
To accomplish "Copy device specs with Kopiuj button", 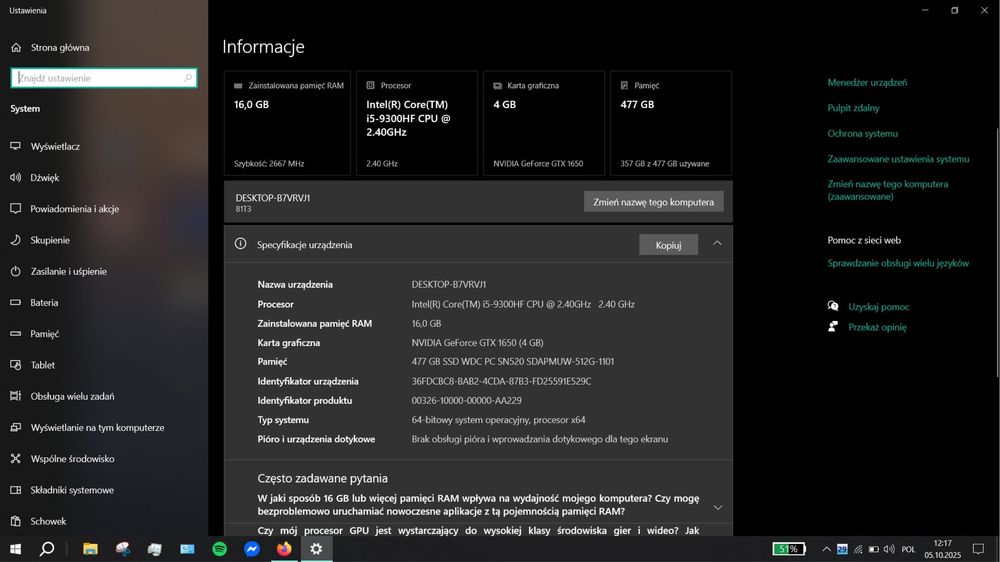I will tap(668, 245).
